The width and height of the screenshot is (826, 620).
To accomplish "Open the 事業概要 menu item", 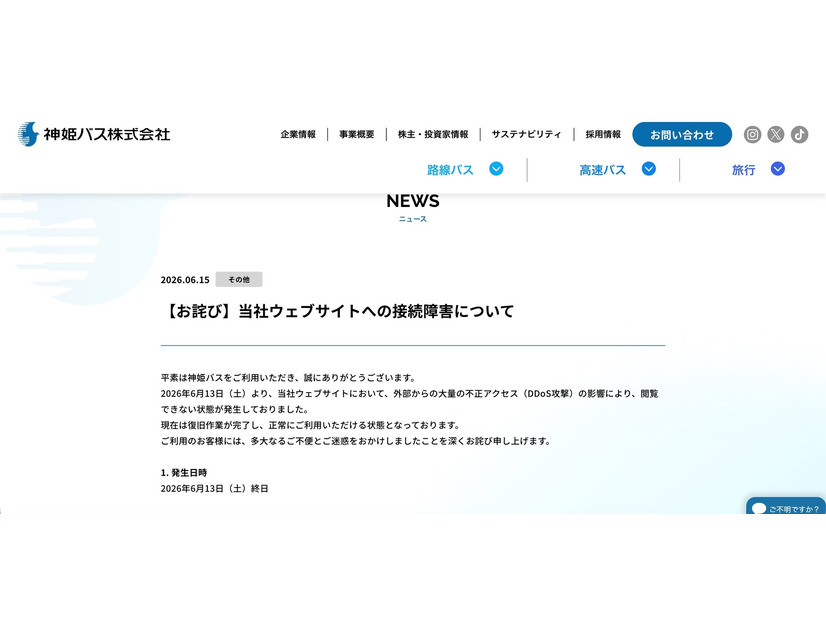I will pyautogui.click(x=357, y=134).
